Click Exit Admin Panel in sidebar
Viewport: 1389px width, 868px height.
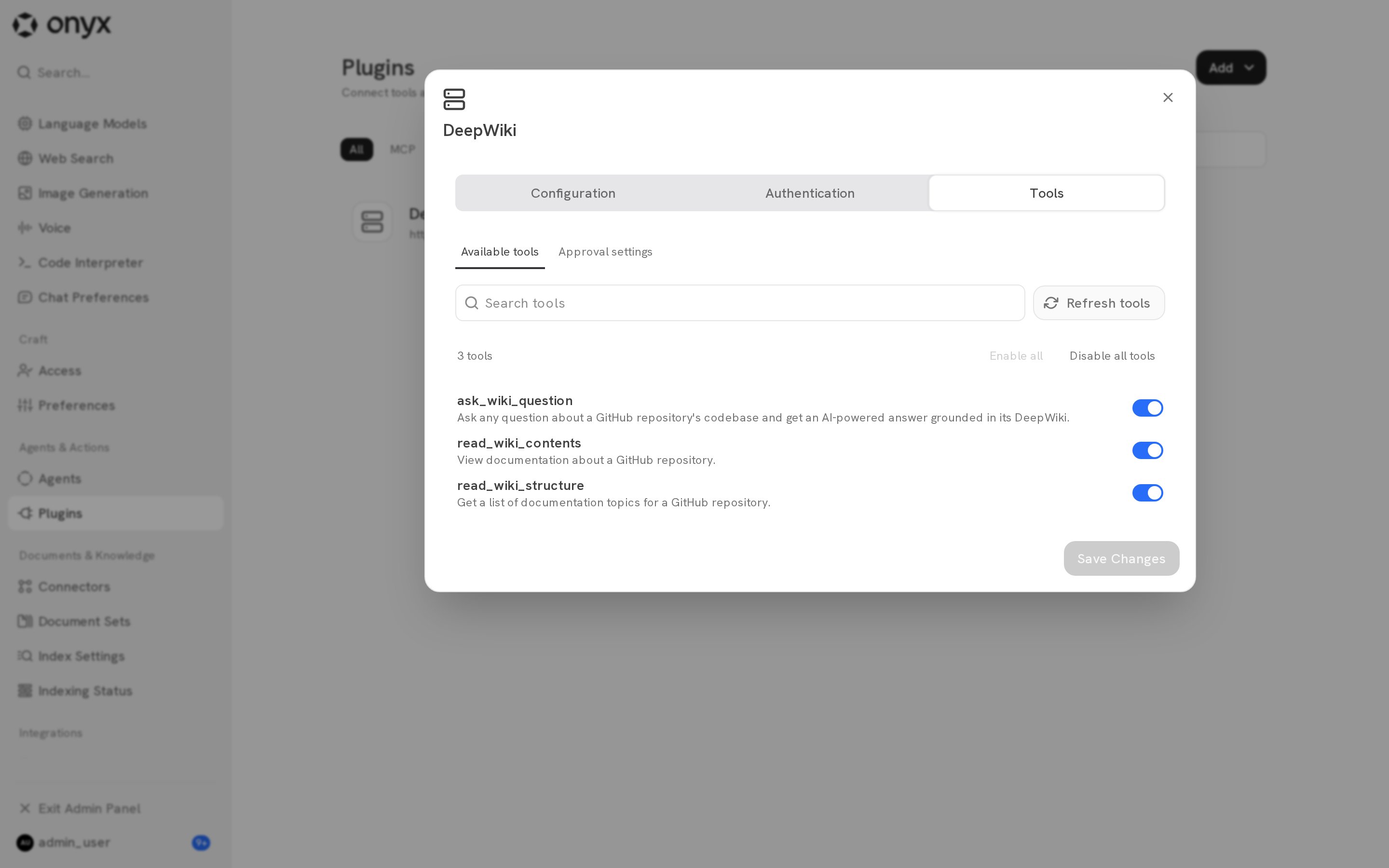pos(115,808)
